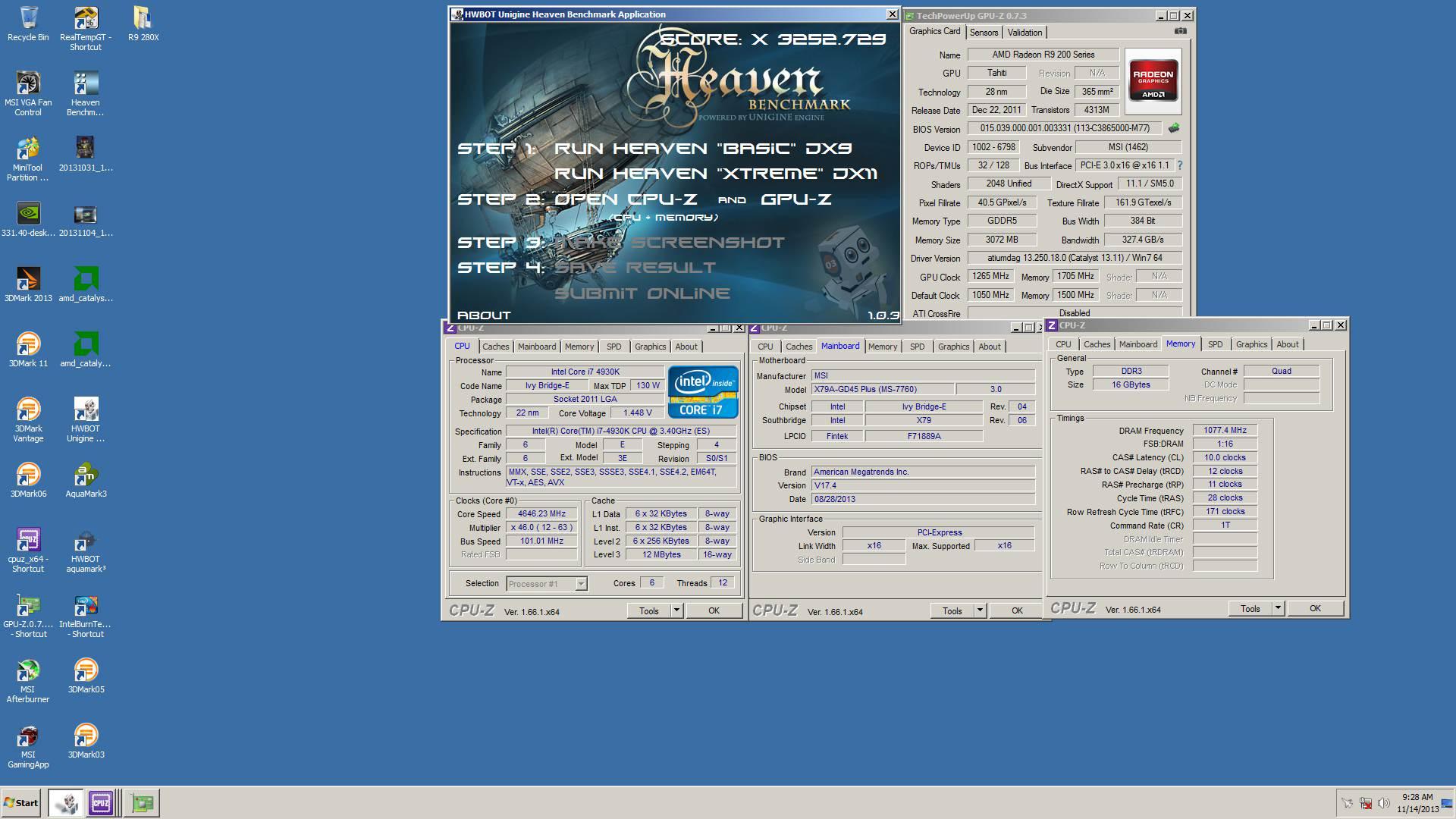Screen dimensions: 1456x819
Task: Click the GPU-Z BIOS save chip icon
Action: (x=1174, y=128)
